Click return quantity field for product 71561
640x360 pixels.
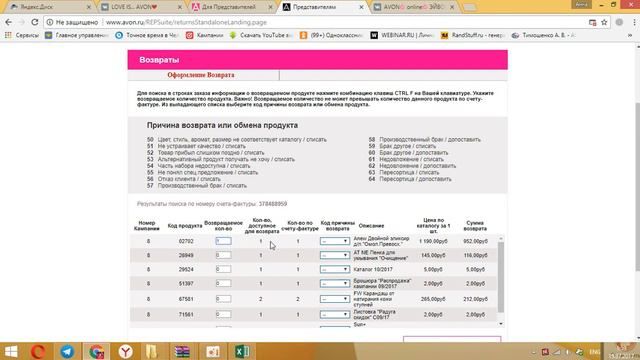(x=223, y=314)
